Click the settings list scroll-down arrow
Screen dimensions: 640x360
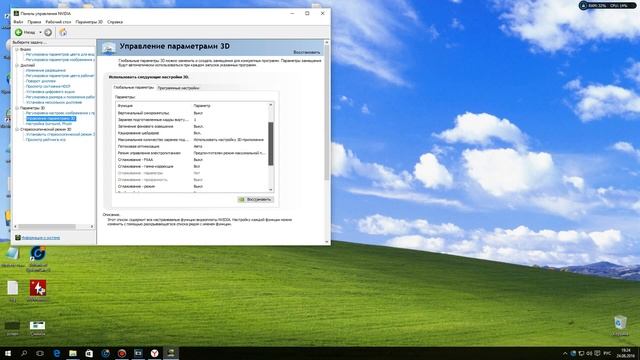click(x=271, y=189)
